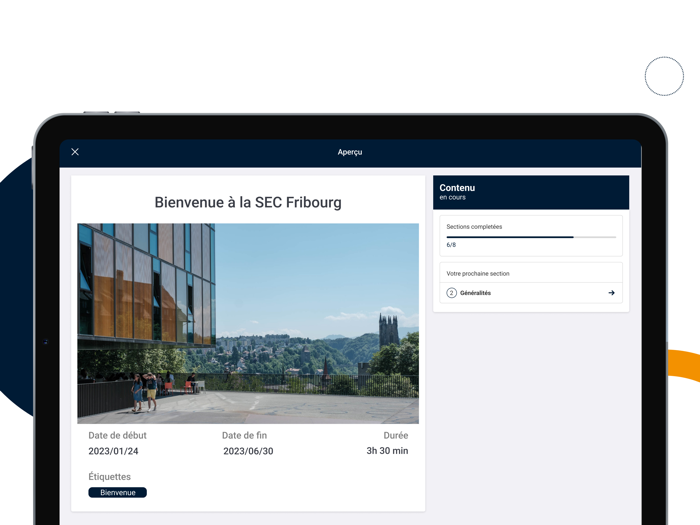This screenshot has width=700, height=525.
Task: Open the Généralités section
Action: point(531,293)
